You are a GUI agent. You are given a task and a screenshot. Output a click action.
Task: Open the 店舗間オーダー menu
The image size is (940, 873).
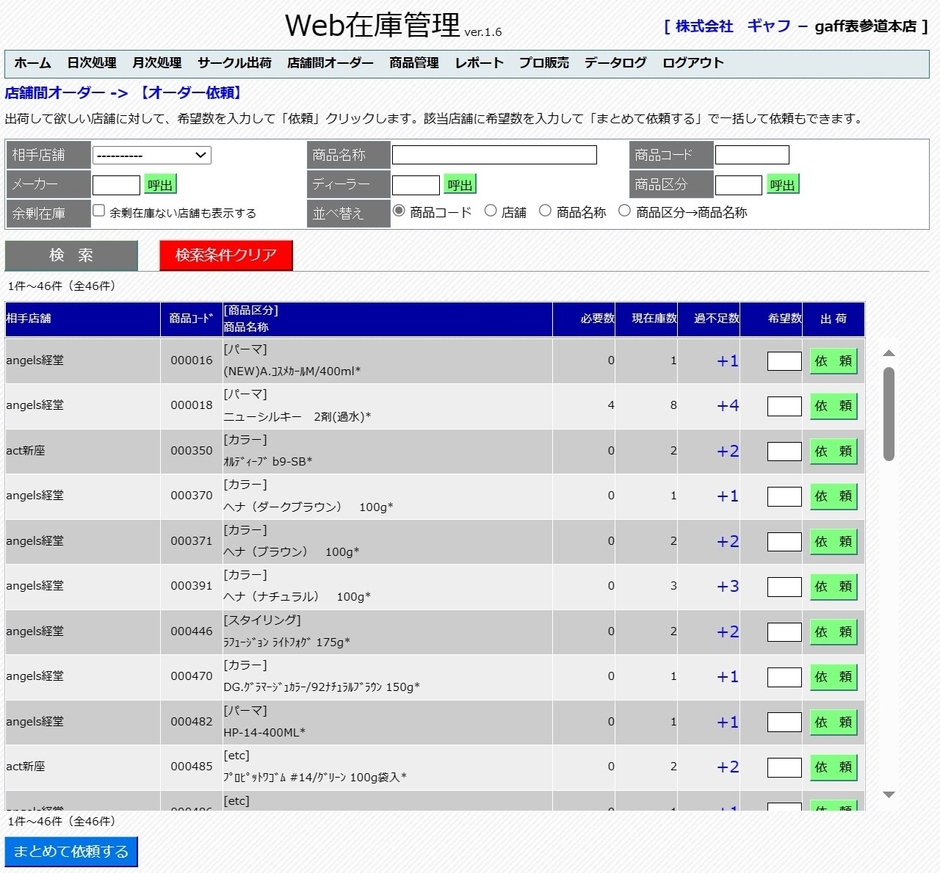tap(330, 63)
